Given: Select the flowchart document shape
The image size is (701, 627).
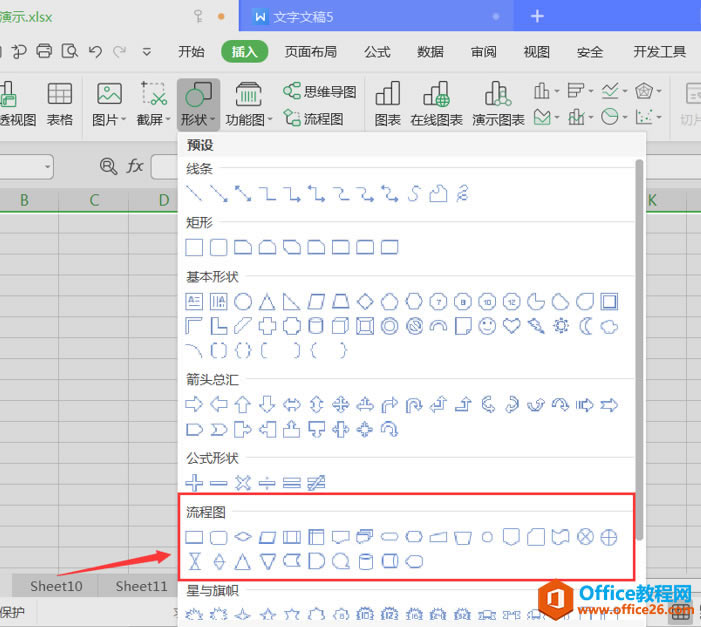Looking at the screenshot, I should [x=341, y=537].
